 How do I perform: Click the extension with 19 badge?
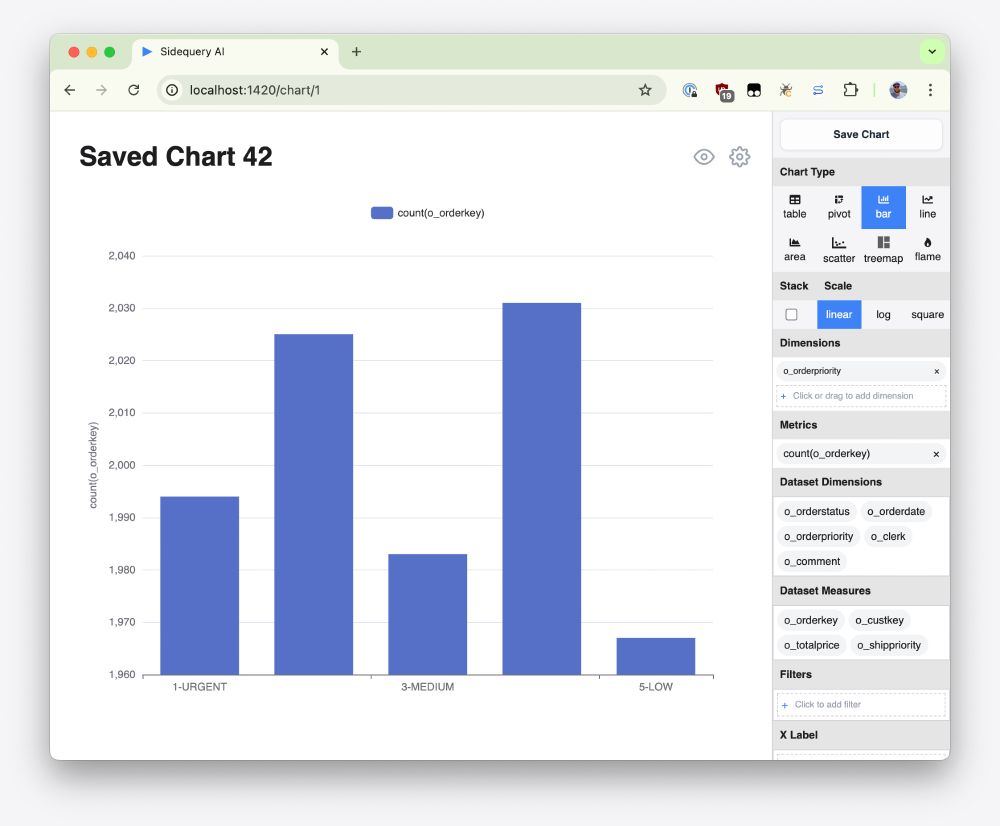point(723,91)
